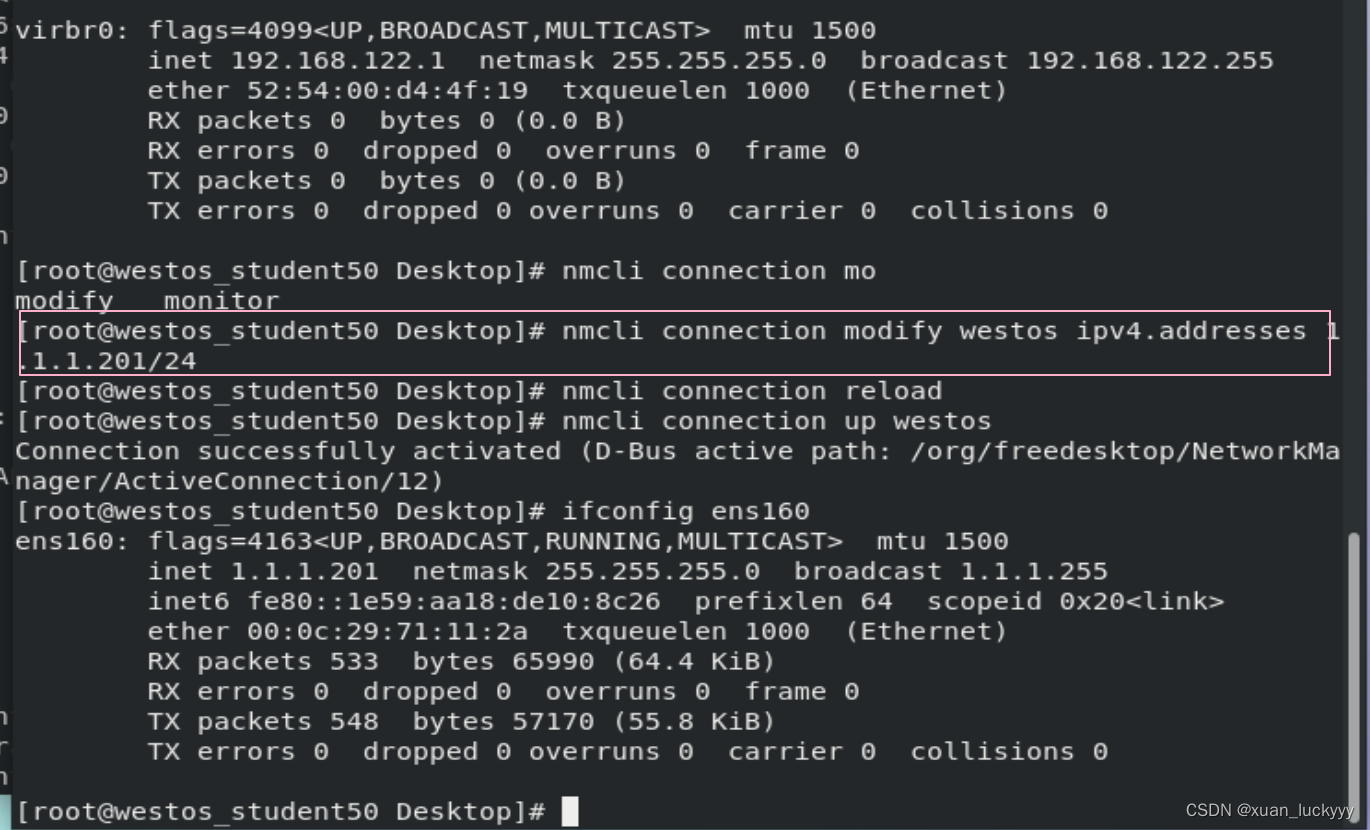Select the "monitor" autocomplete suggestion

(x=221, y=301)
